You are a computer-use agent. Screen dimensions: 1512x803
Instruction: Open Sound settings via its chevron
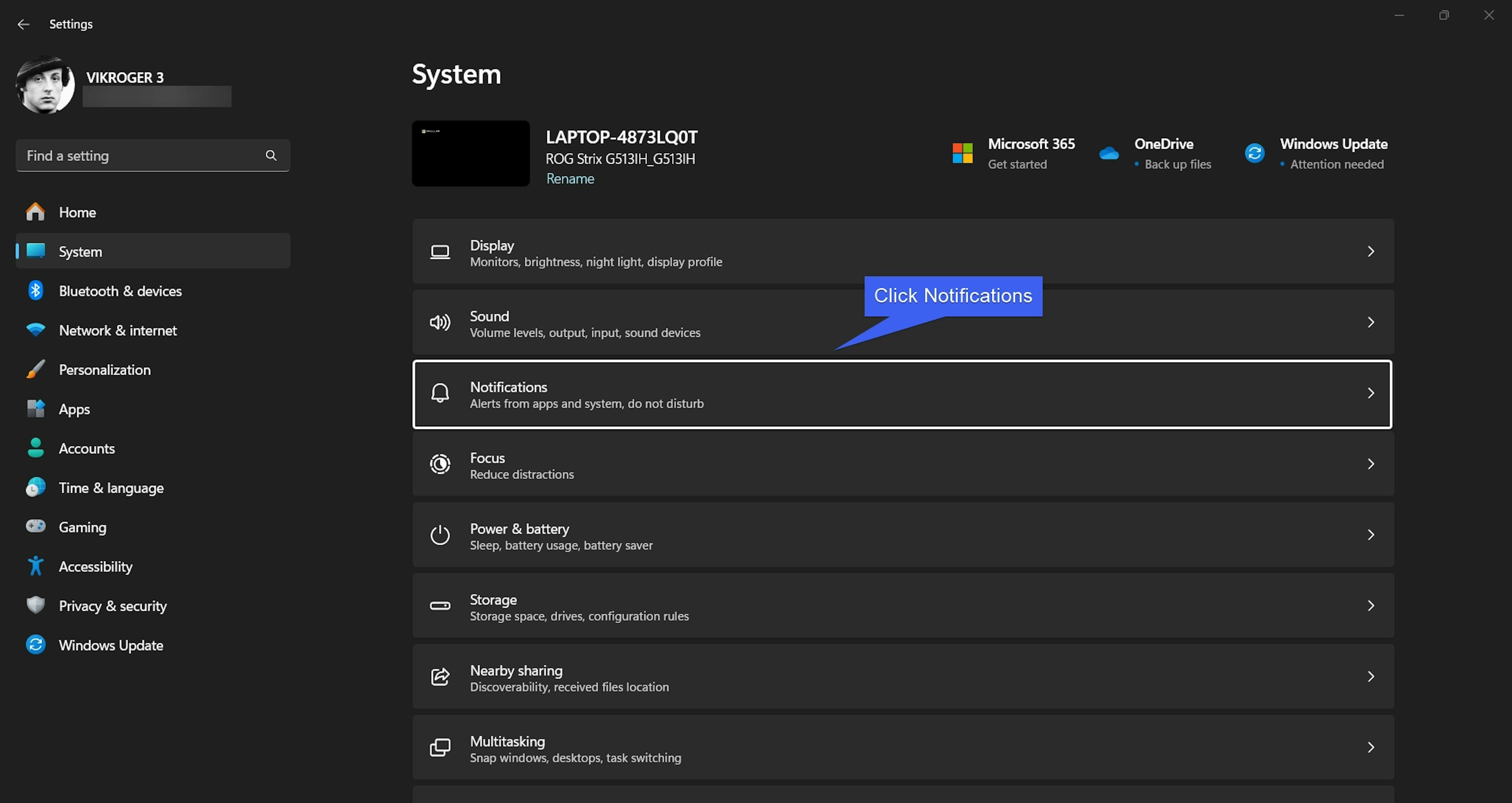pyautogui.click(x=1371, y=322)
